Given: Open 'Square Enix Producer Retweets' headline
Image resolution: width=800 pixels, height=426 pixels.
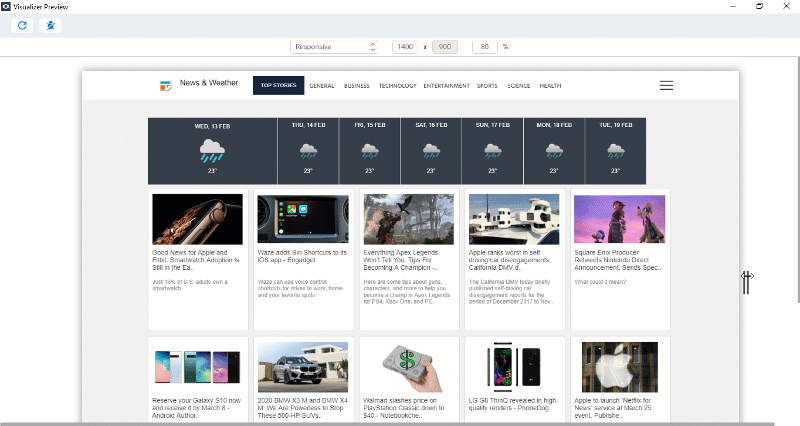Looking at the screenshot, I should coord(618,260).
